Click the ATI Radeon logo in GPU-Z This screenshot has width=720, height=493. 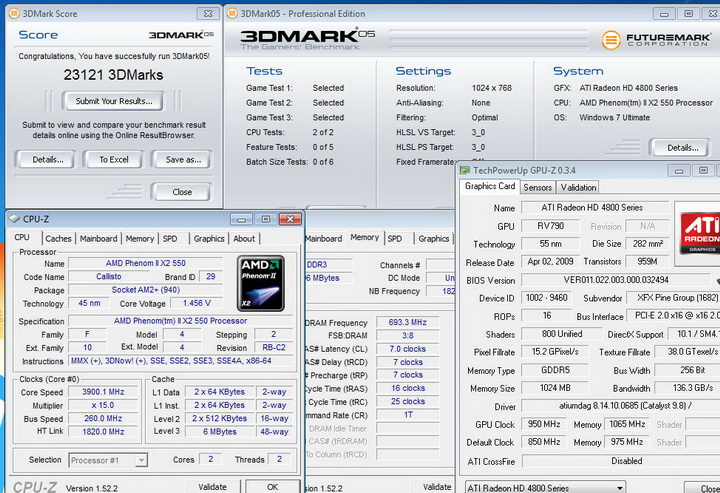pyautogui.click(x=699, y=232)
